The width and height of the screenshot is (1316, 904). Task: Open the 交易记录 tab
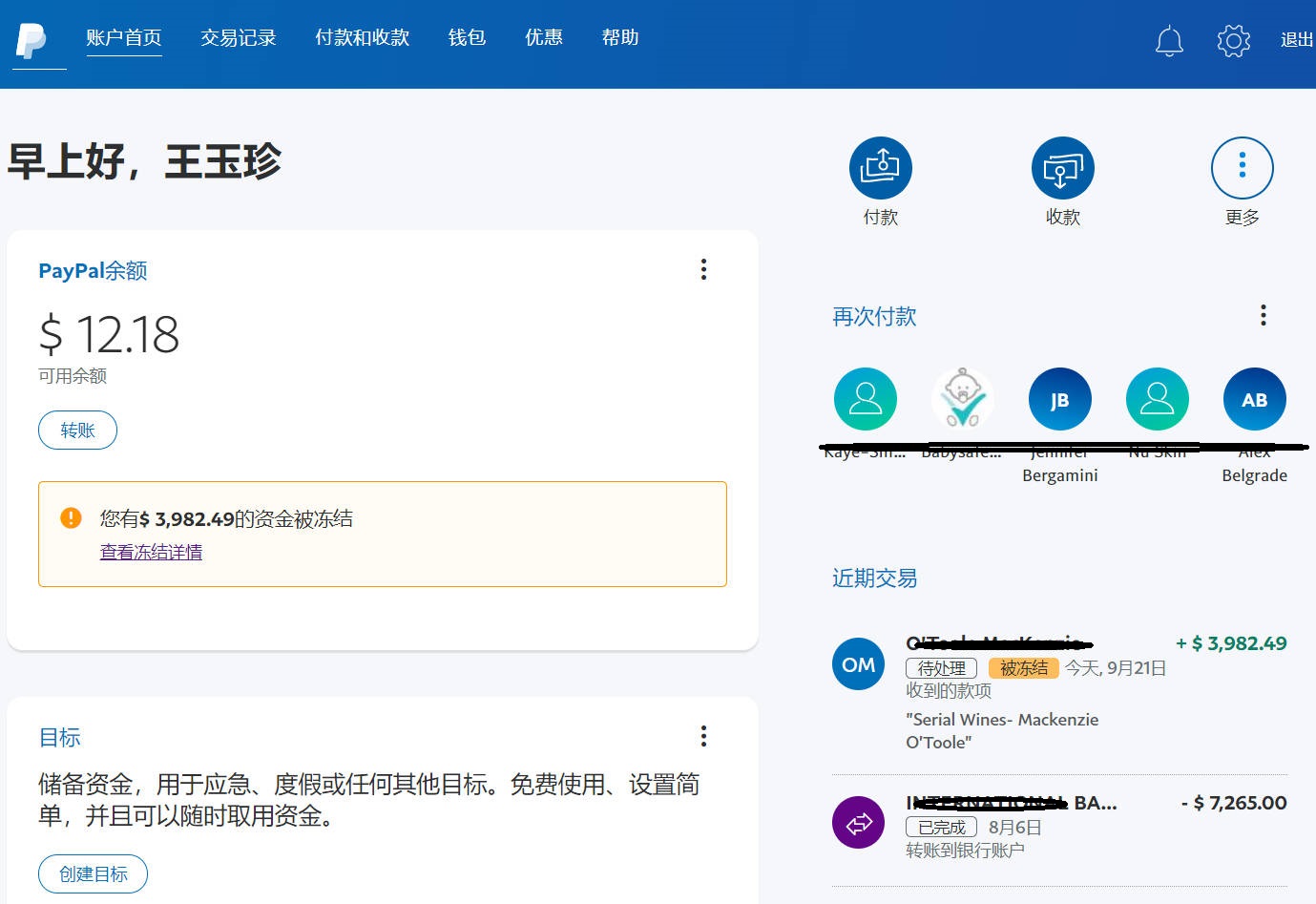point(239,37)
